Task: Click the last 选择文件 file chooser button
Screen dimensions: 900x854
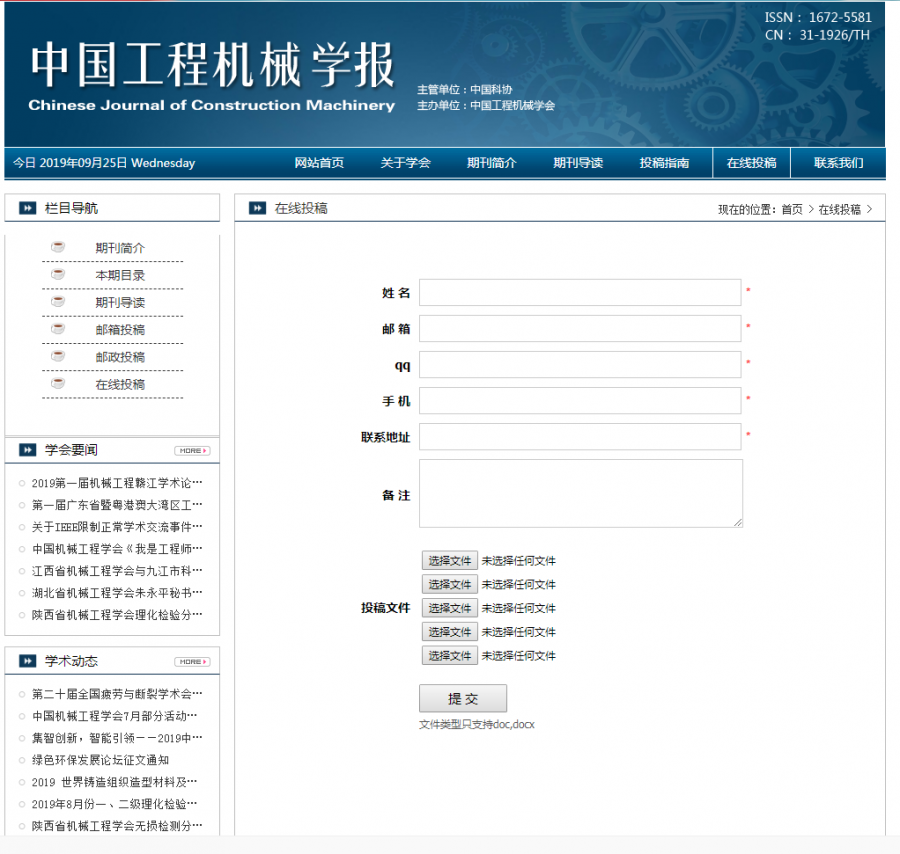Action: click(x=448, y=656)
